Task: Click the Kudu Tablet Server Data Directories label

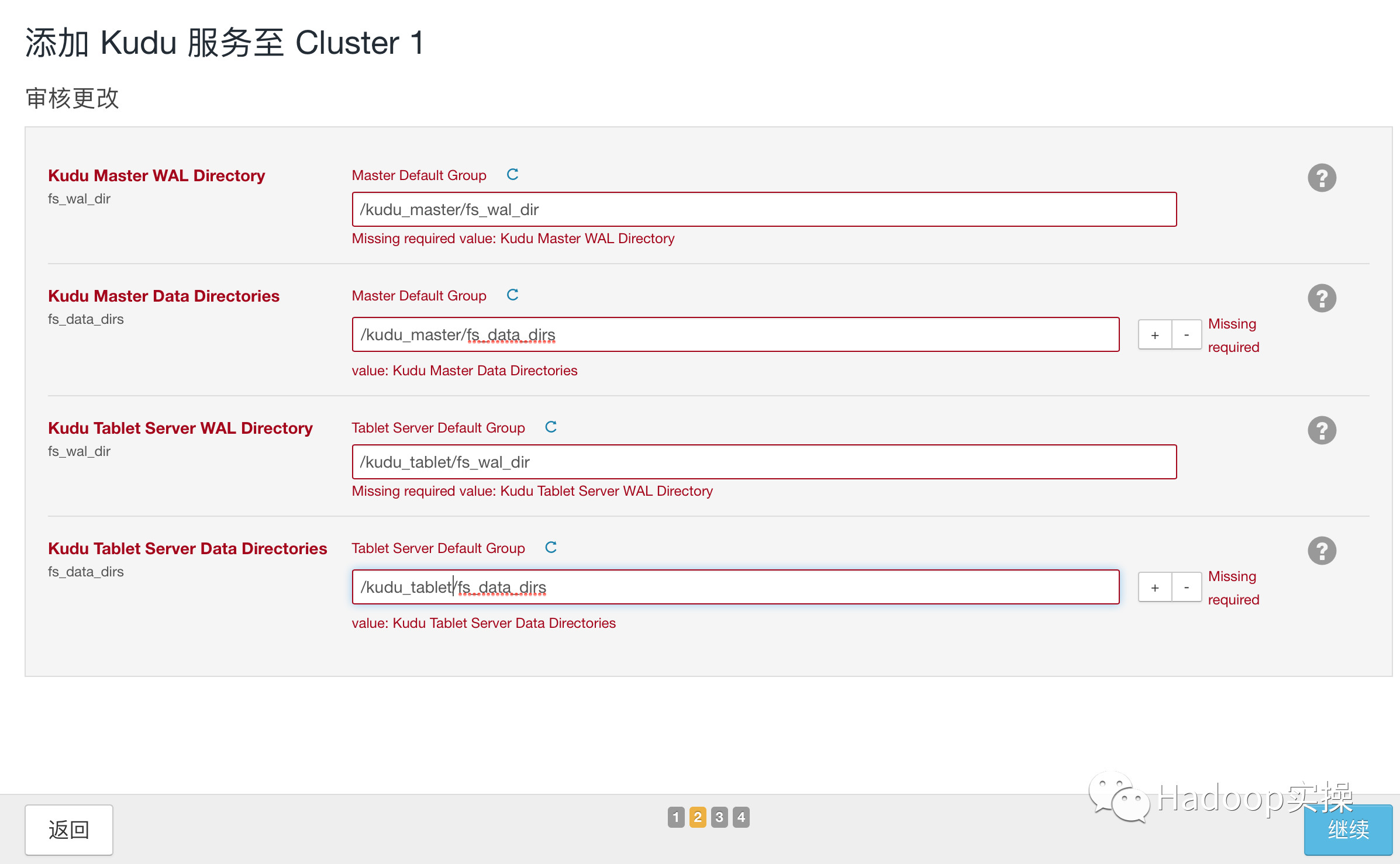Action: click(187, 548)
